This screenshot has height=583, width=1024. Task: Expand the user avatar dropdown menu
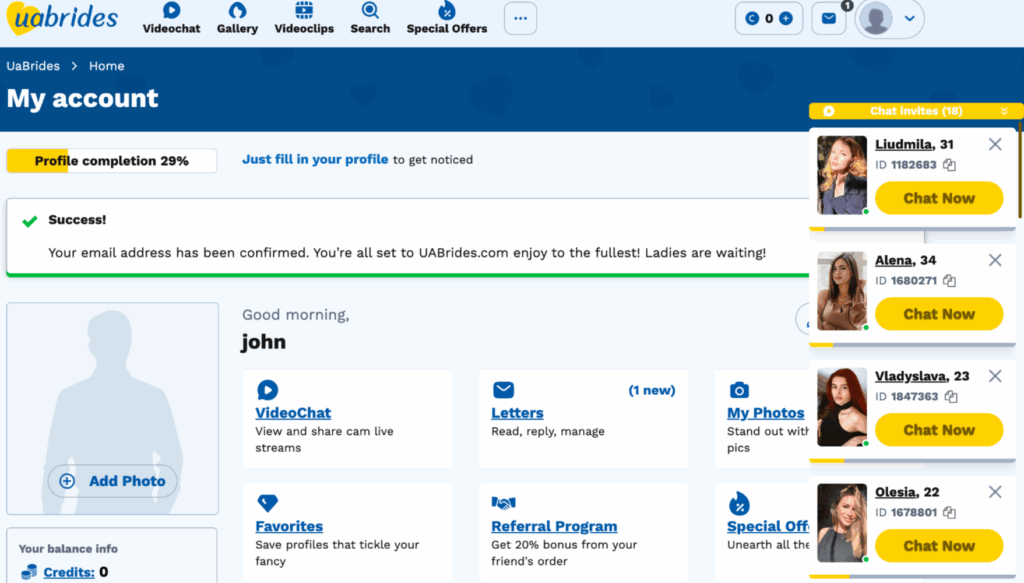click(x=909, y=18)
